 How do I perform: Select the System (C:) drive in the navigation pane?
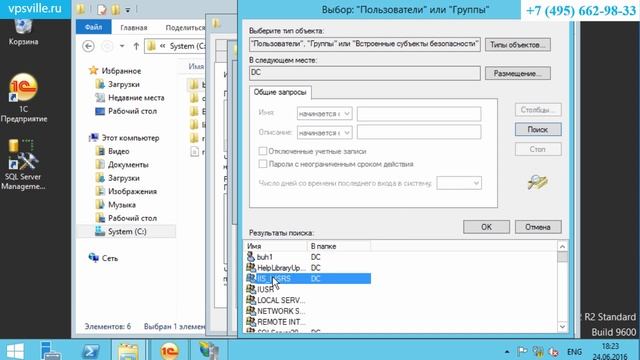pyautogui.click(x=127, y=231)
